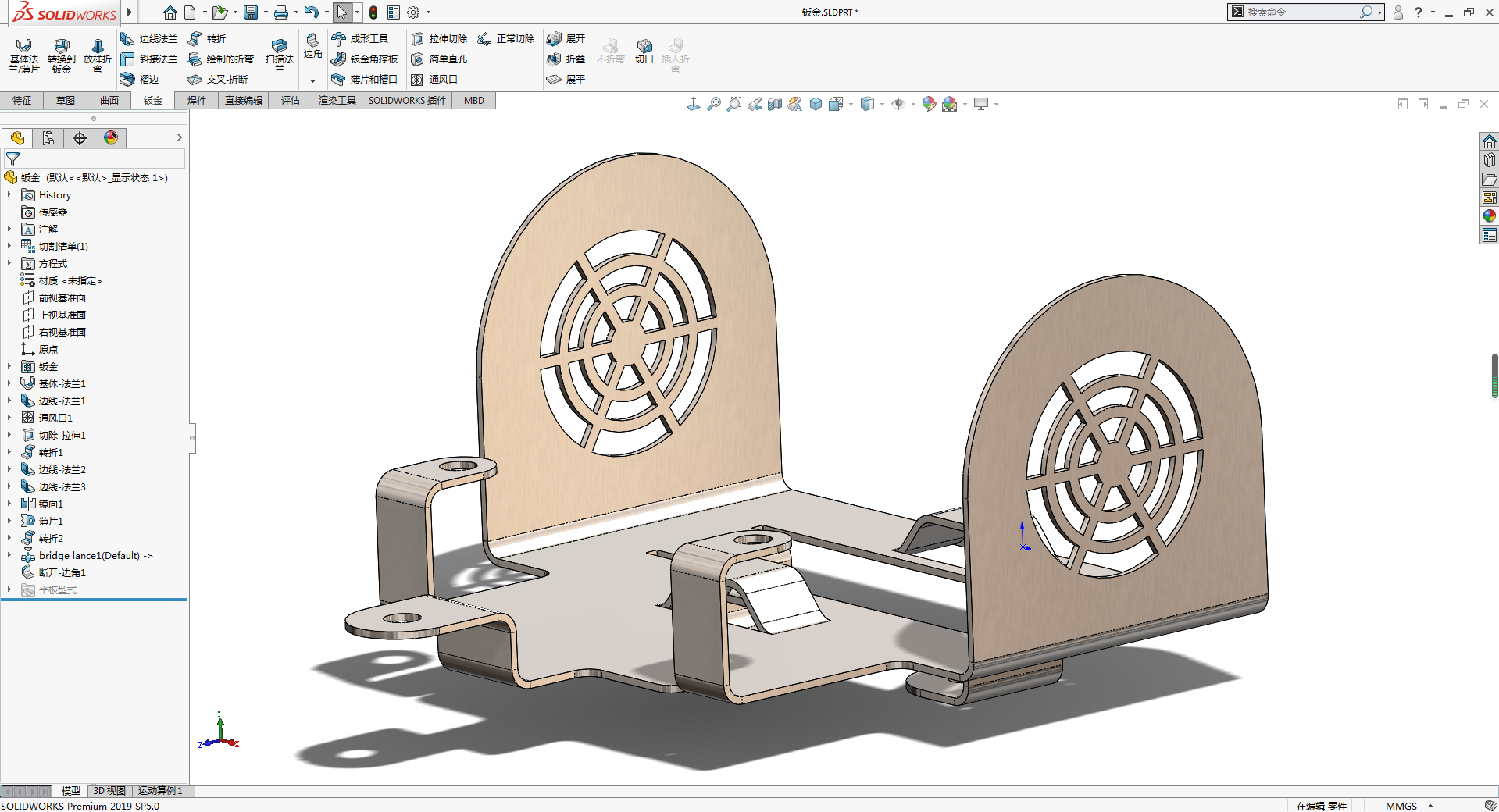Expand the History tree node

[x=9, y=195]
